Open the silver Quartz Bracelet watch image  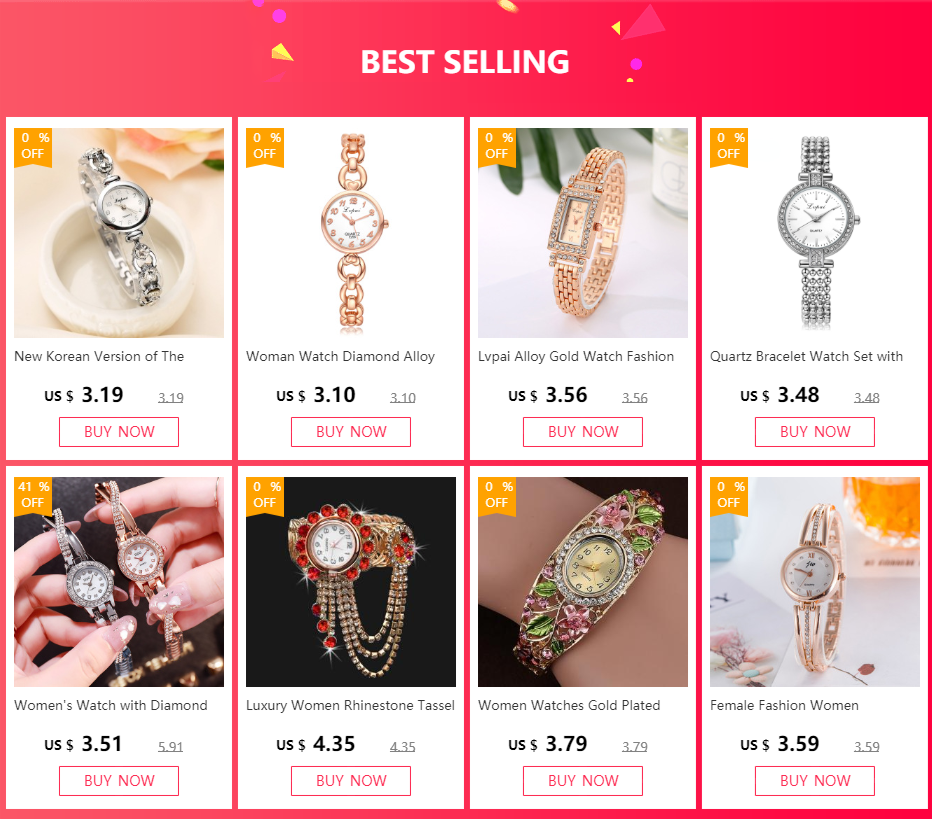815,233
